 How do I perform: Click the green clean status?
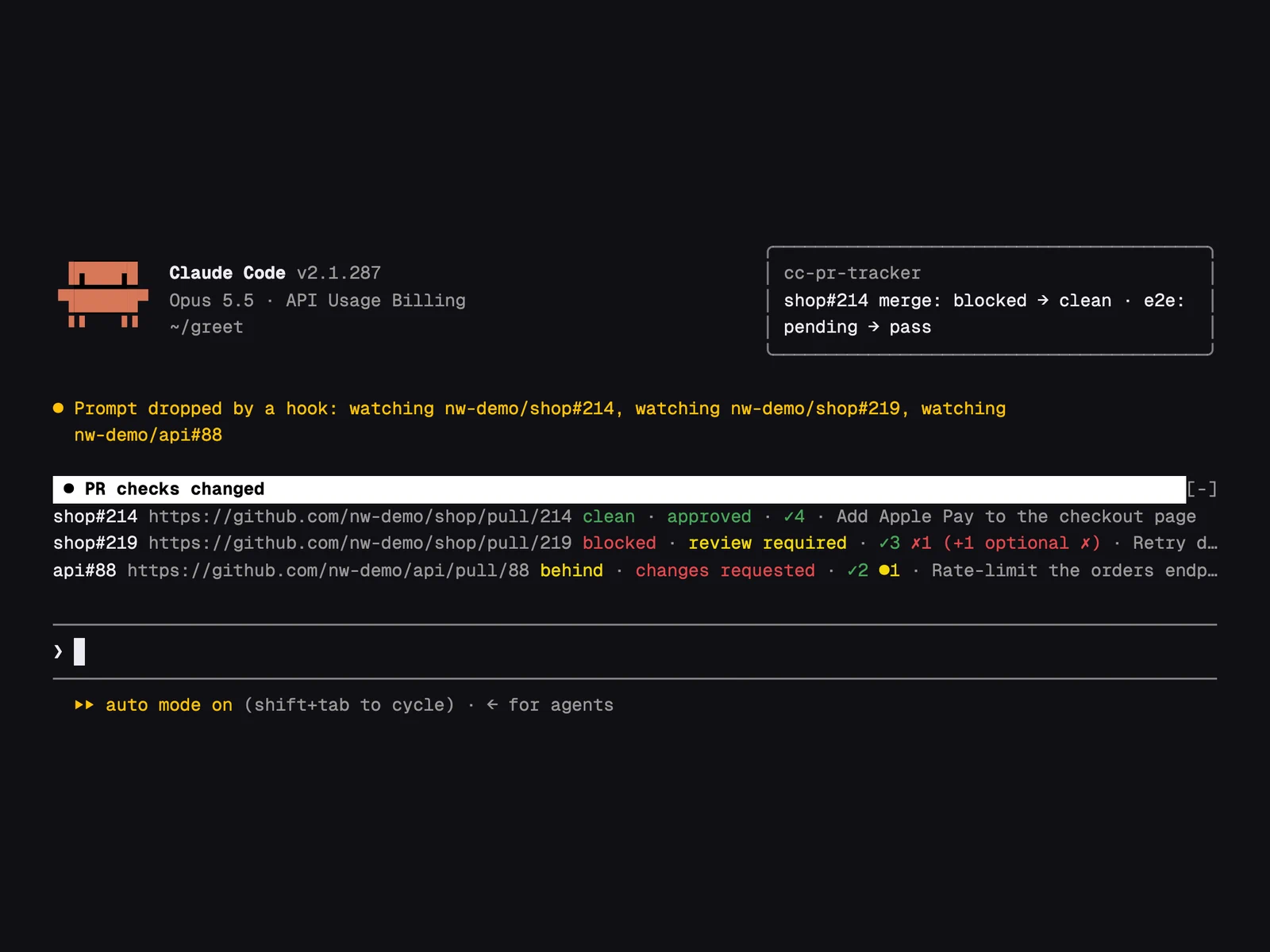click(x=609, y=516)
